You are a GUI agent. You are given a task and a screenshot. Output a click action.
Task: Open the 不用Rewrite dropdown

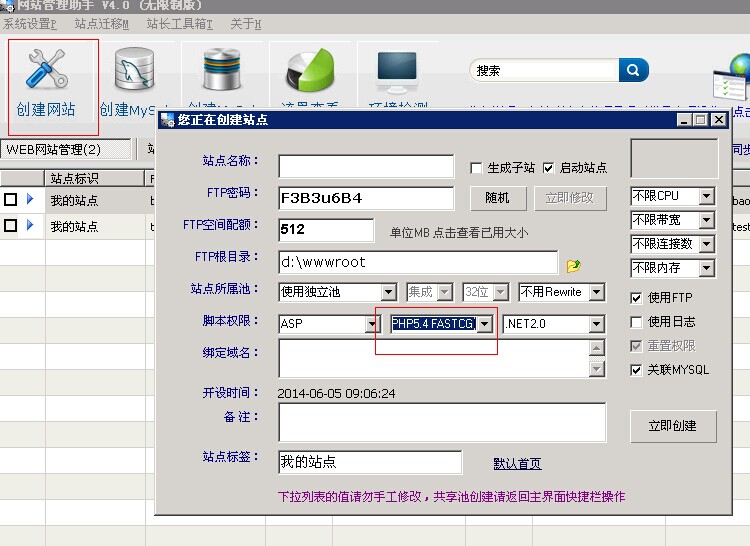point(596,293)
